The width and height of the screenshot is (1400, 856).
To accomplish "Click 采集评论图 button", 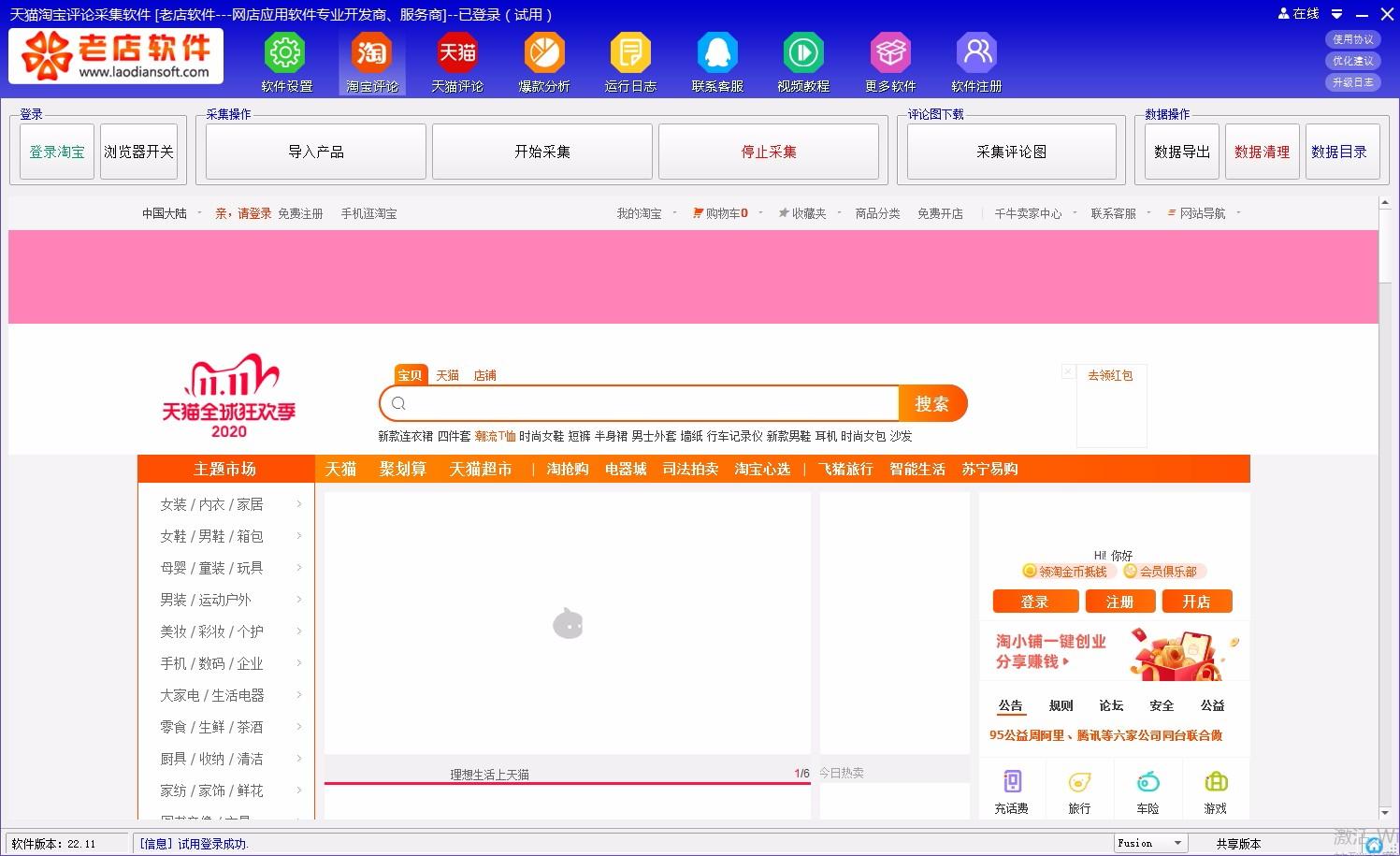I will pos(1012,152).
